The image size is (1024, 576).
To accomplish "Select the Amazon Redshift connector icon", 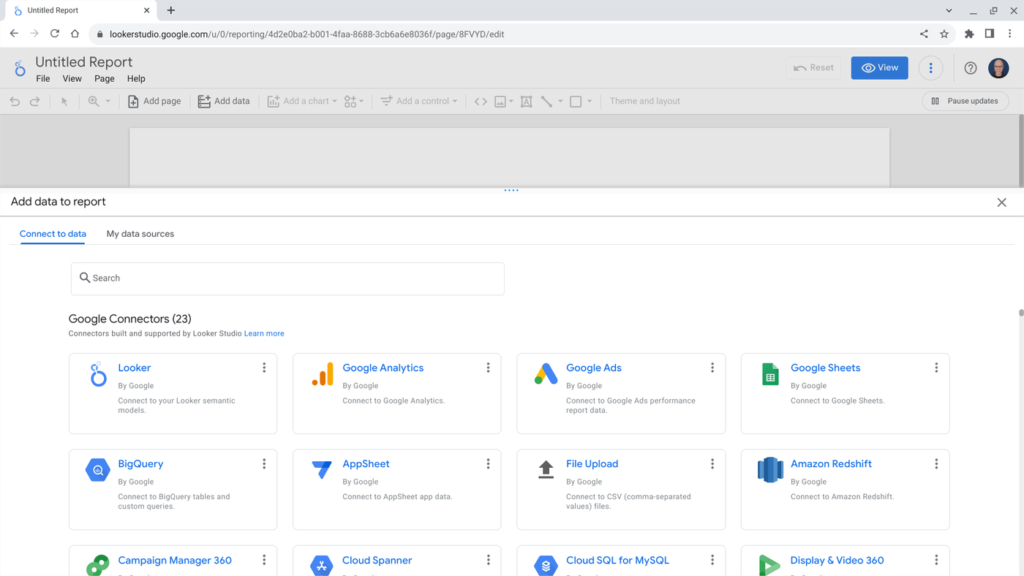I will coord(770,470).
